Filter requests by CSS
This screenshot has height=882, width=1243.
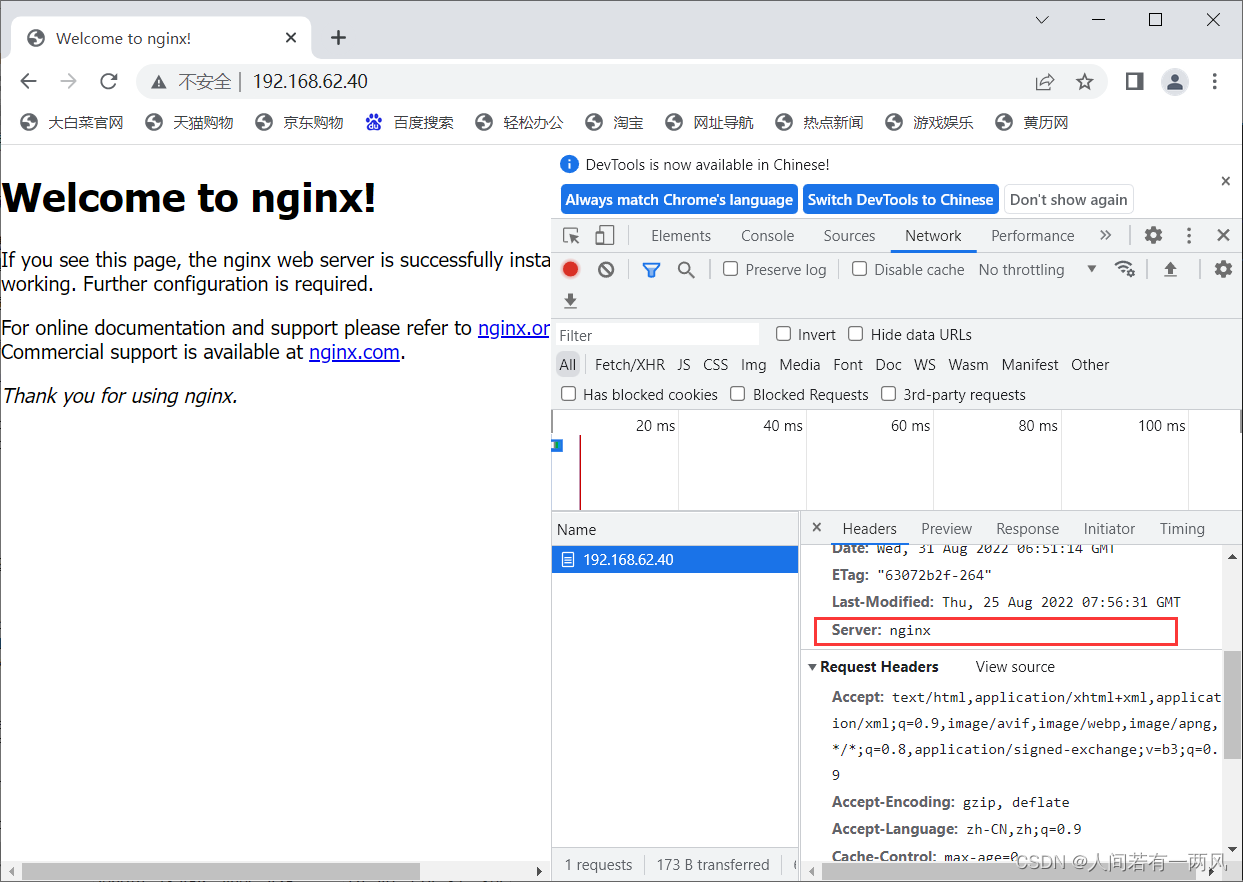tap(716, 365)
